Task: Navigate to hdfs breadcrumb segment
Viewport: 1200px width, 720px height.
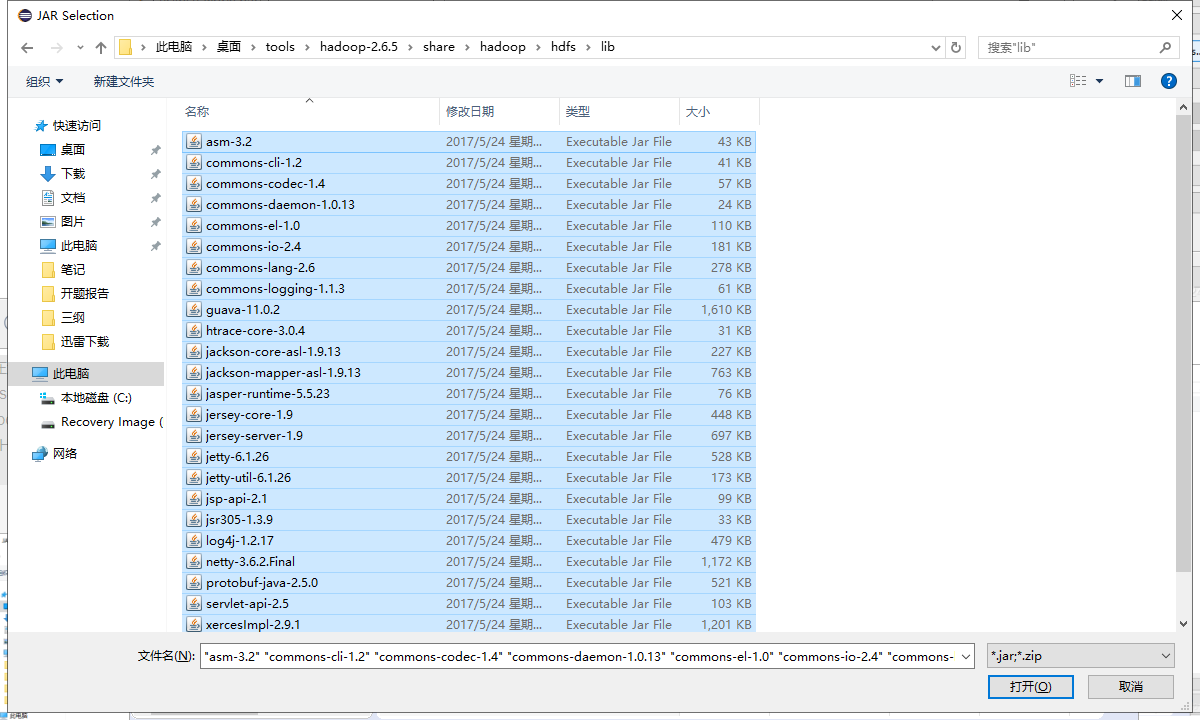Action: click(x=563, y=47)
